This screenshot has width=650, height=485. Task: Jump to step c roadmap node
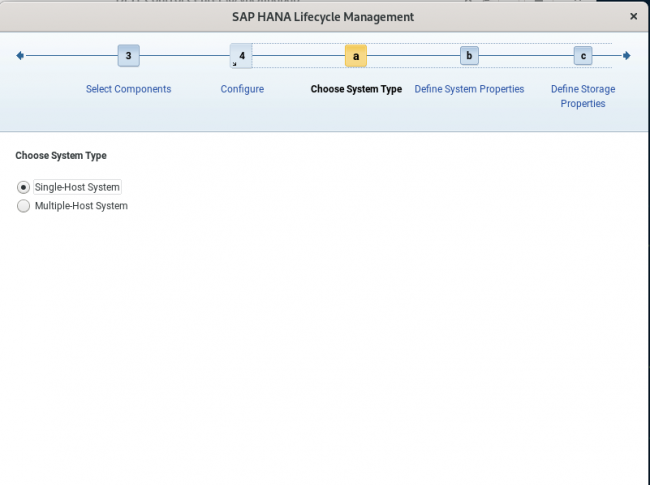583,56
